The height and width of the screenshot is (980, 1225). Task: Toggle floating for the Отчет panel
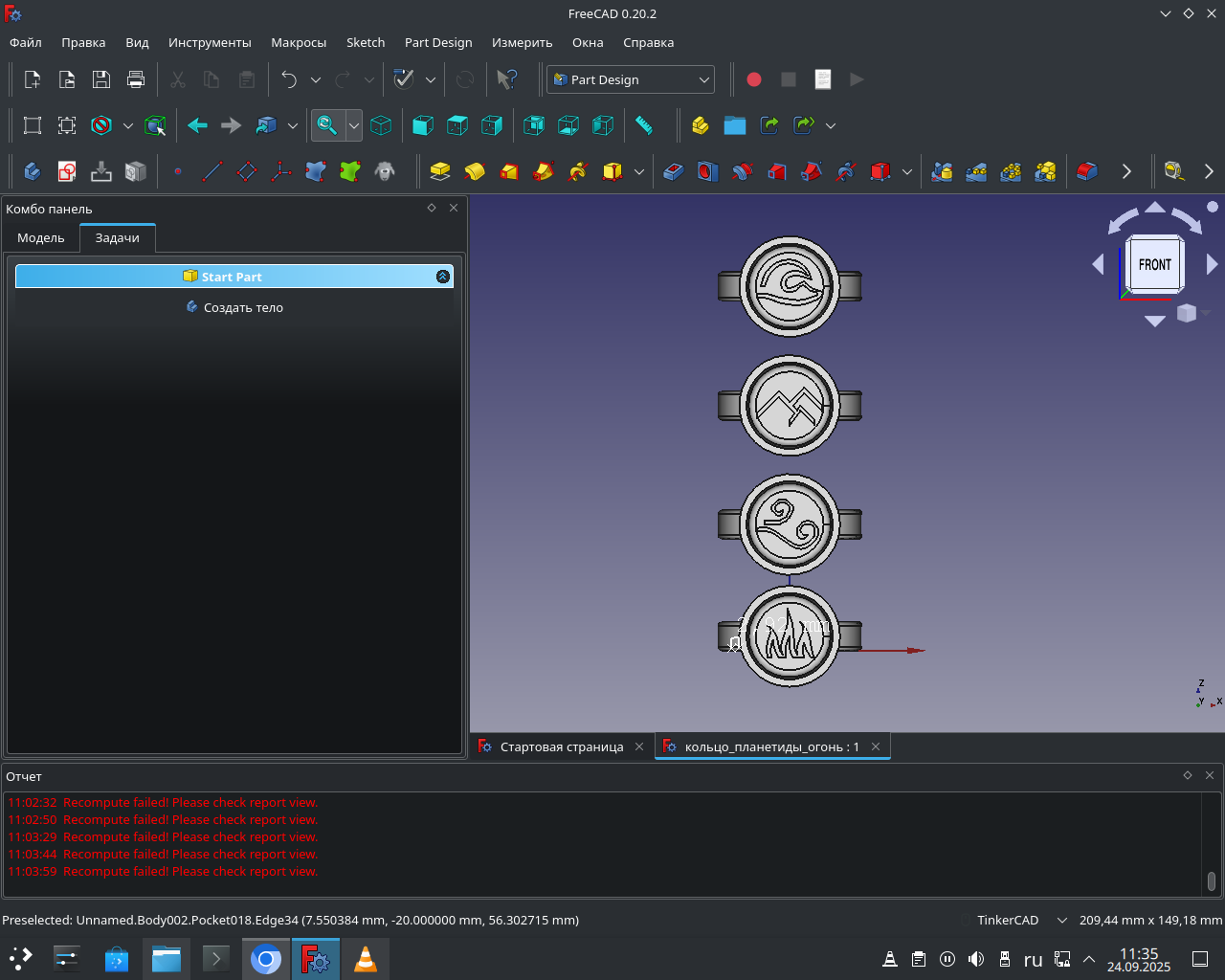[1188, 775]
